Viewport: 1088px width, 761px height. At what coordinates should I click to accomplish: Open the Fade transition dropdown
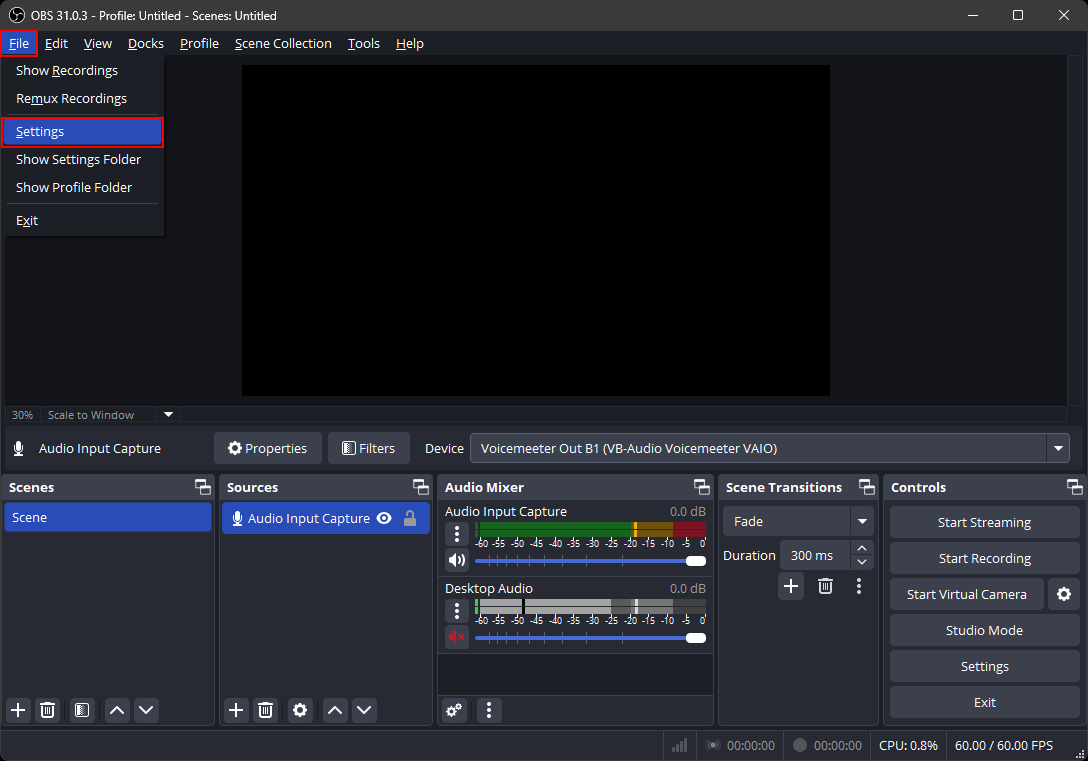(x=861, y=521)
